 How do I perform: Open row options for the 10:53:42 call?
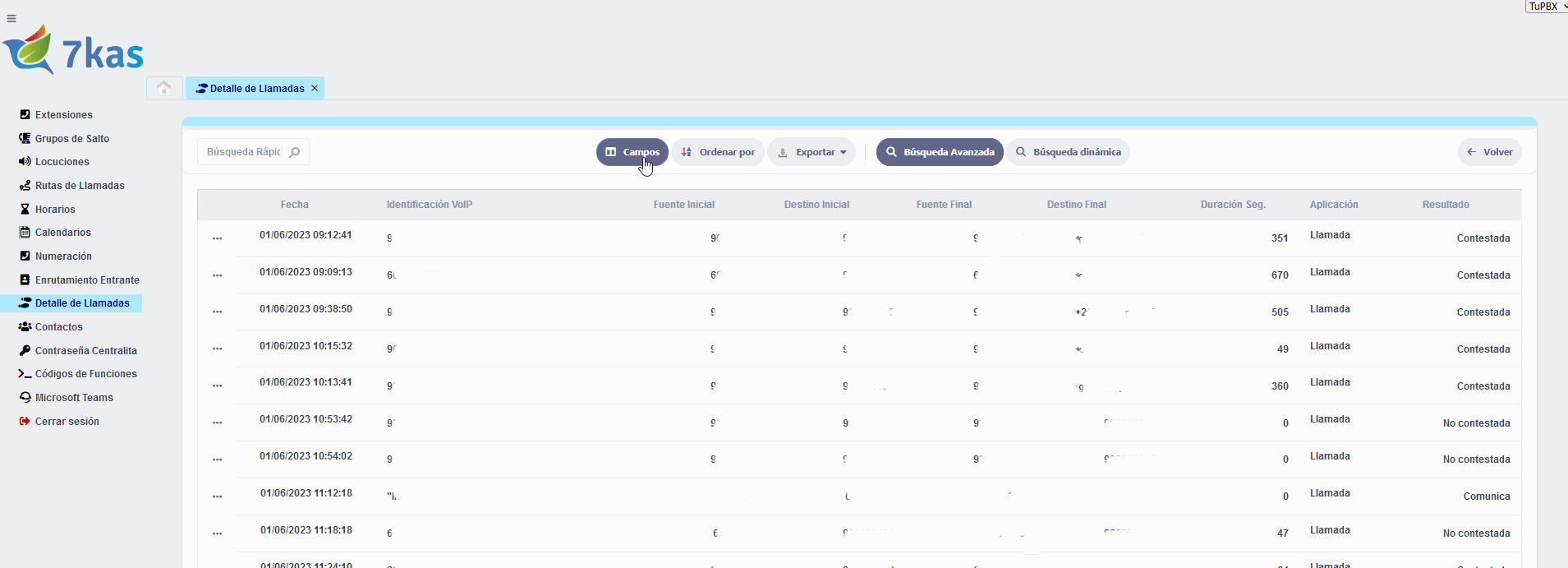[217, 423]
